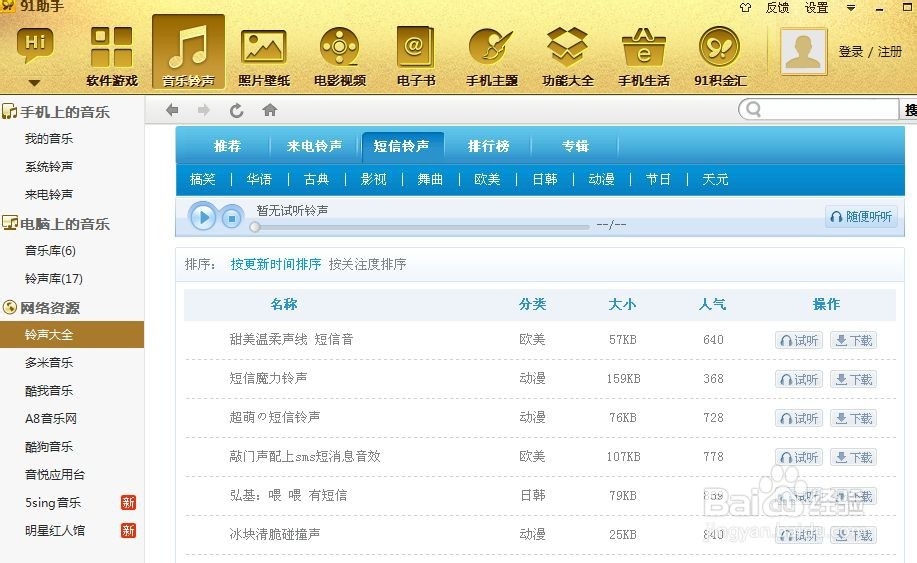The width and height of the screenshot is (917, 563).
Task: Filter by 动漫 category in blue bar
Action: point(601,179)
